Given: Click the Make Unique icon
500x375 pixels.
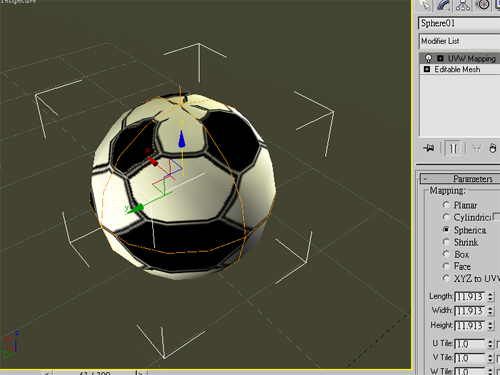Looking at the screenshot, I should tap(477, 148).
